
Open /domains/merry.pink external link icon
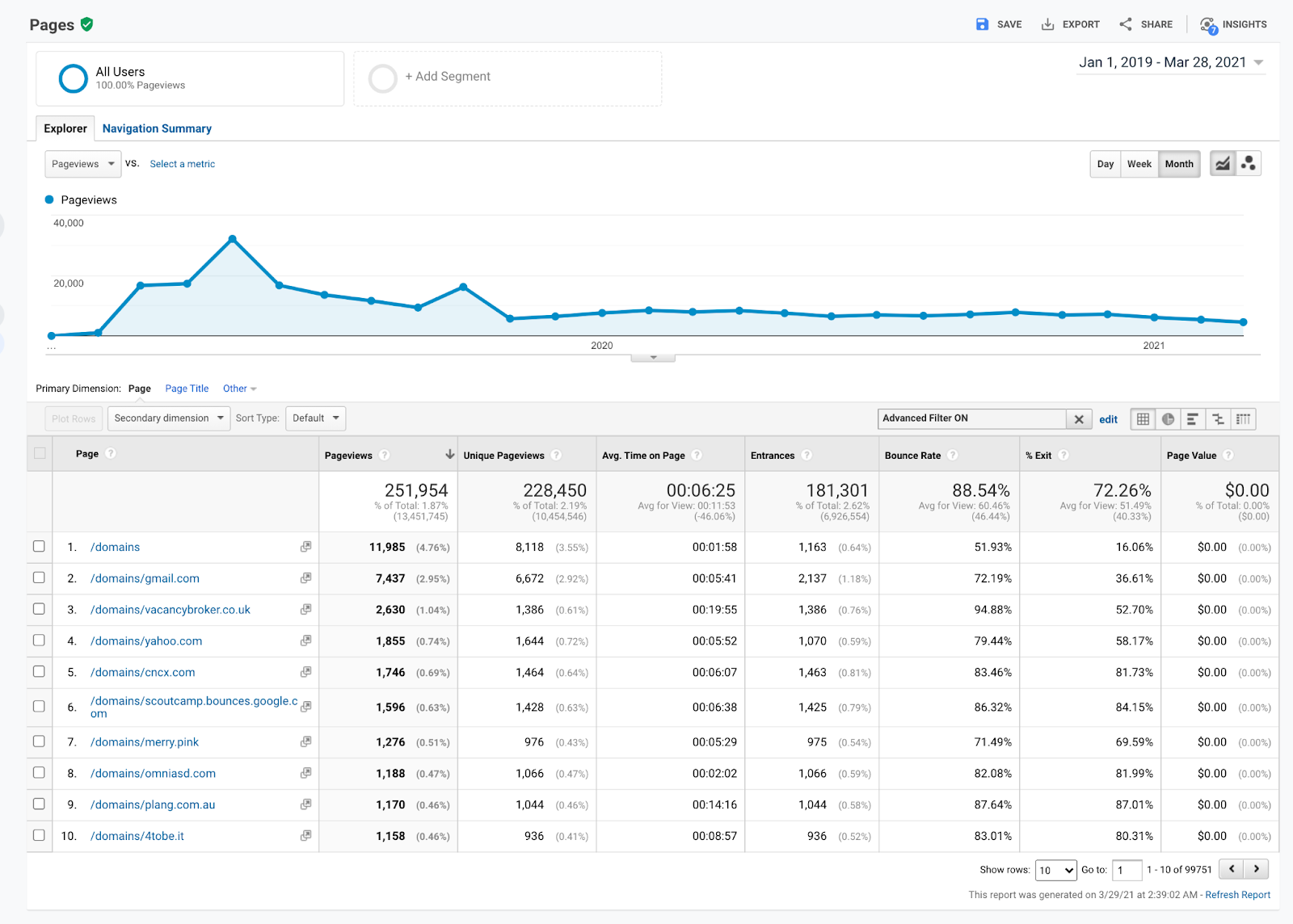point(305,741)
